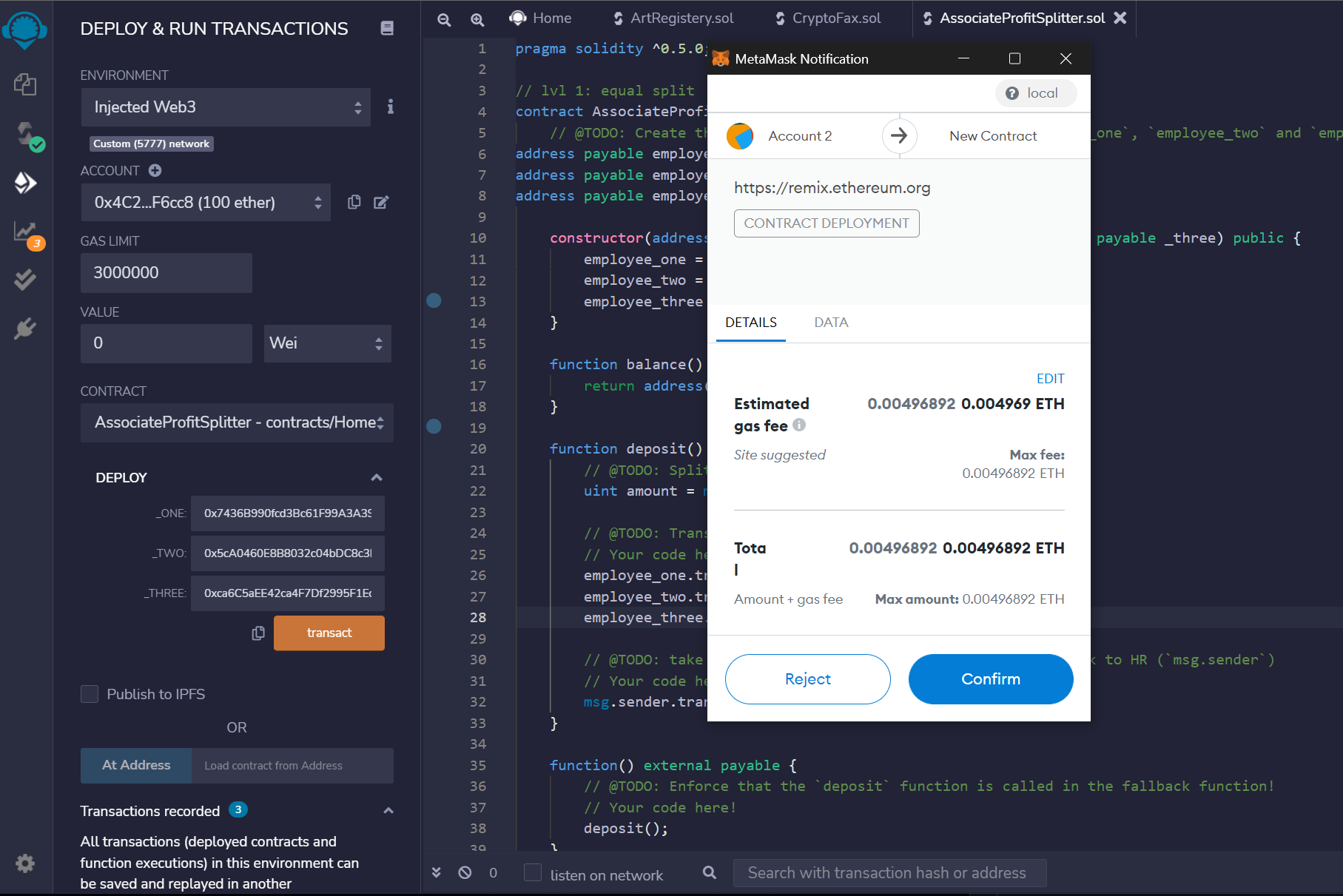
Task: Collapse the Transactions recorded section
Action: 388,811
